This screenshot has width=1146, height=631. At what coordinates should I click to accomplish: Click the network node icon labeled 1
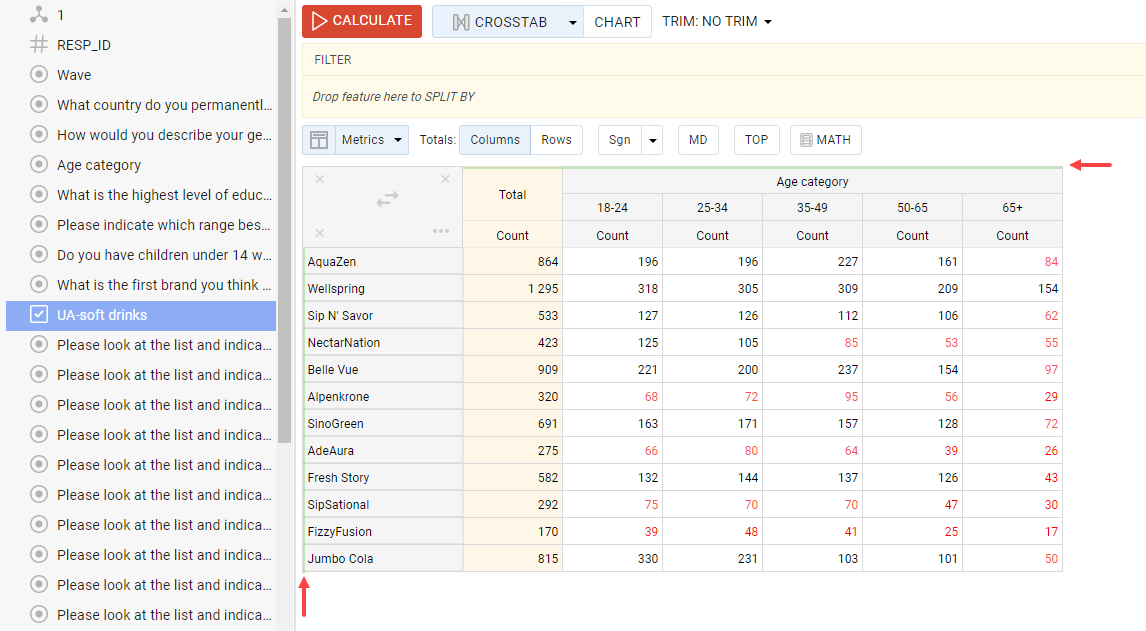pos(39,15)
